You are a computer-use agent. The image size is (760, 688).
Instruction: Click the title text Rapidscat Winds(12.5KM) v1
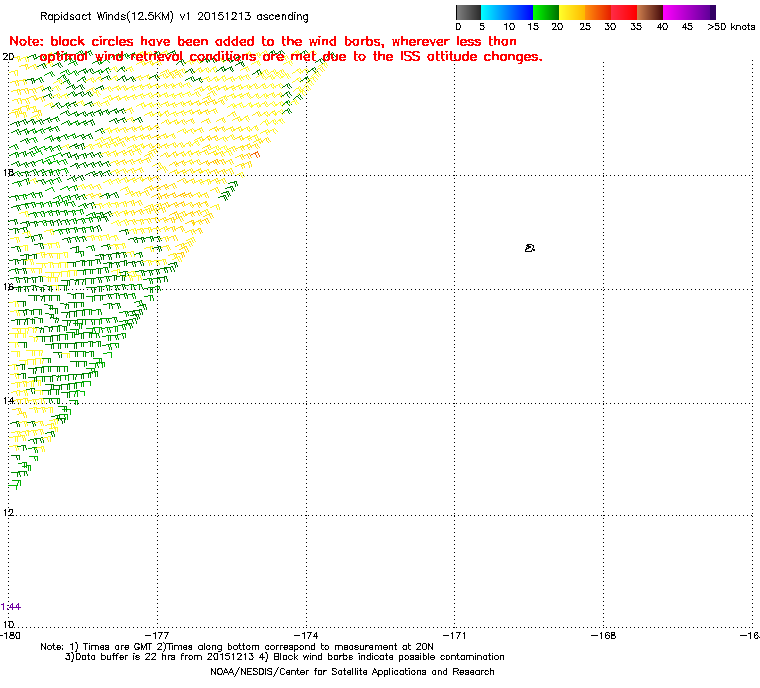point(116,16)
